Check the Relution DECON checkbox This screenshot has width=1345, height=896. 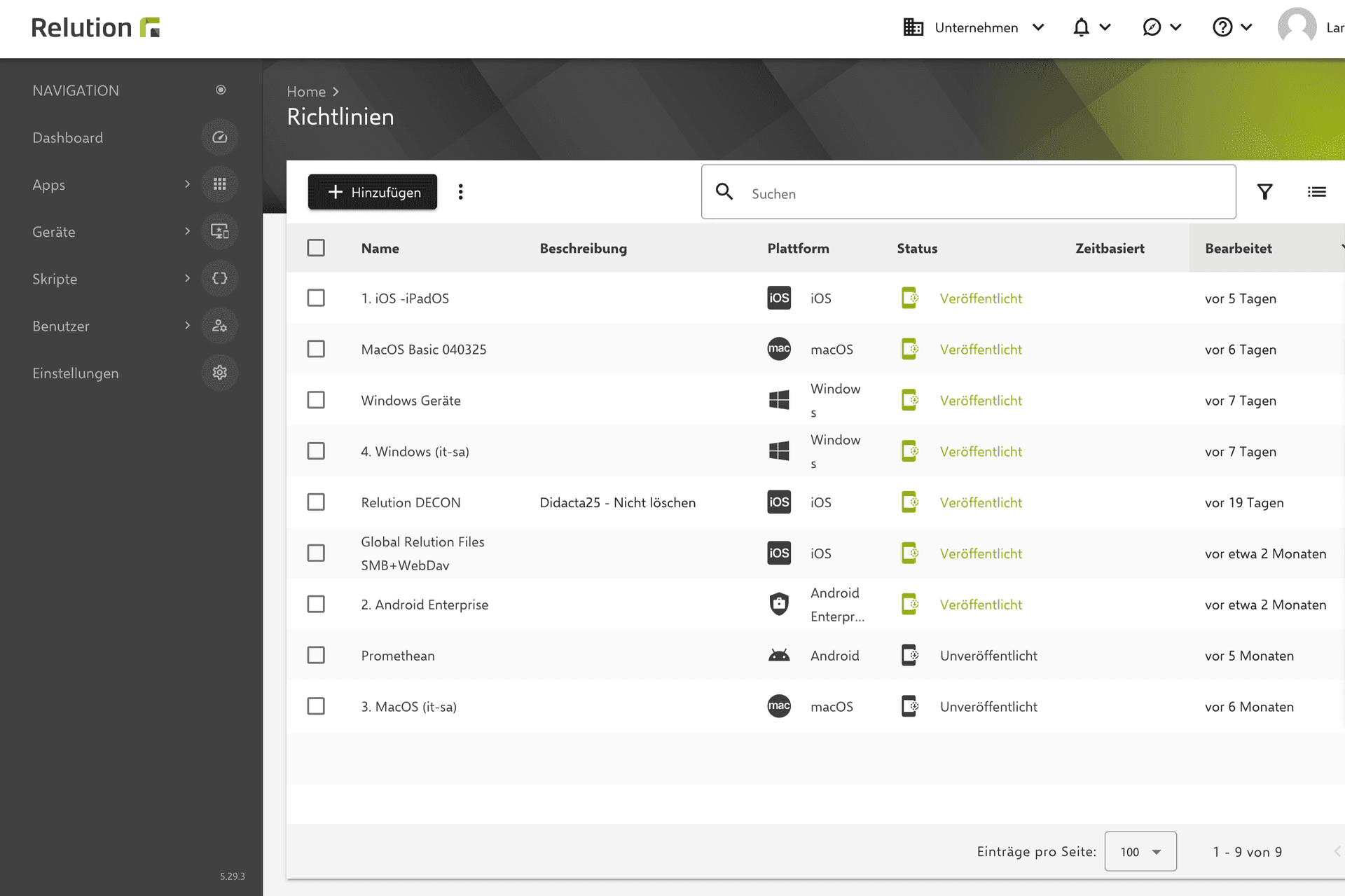[316, 502]
